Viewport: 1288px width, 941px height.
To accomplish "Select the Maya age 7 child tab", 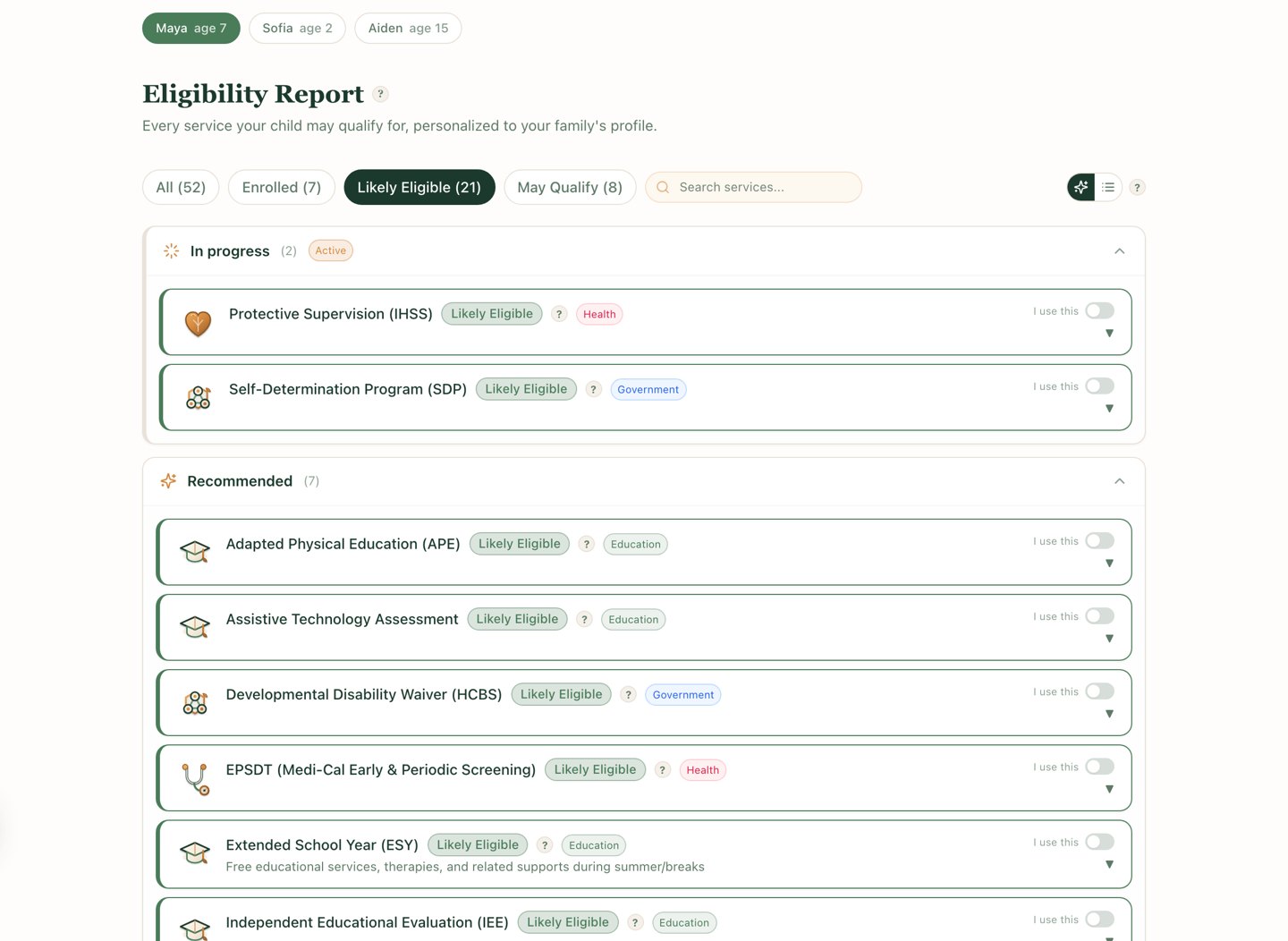I will coord(191,29).
